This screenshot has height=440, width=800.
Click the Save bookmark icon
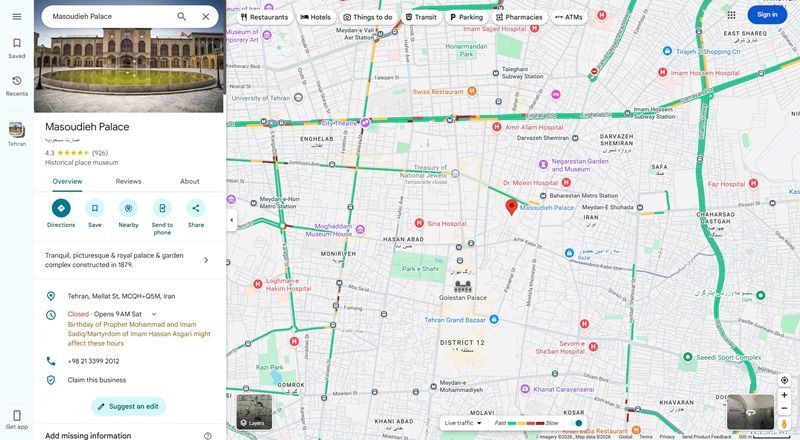(95, 208)
